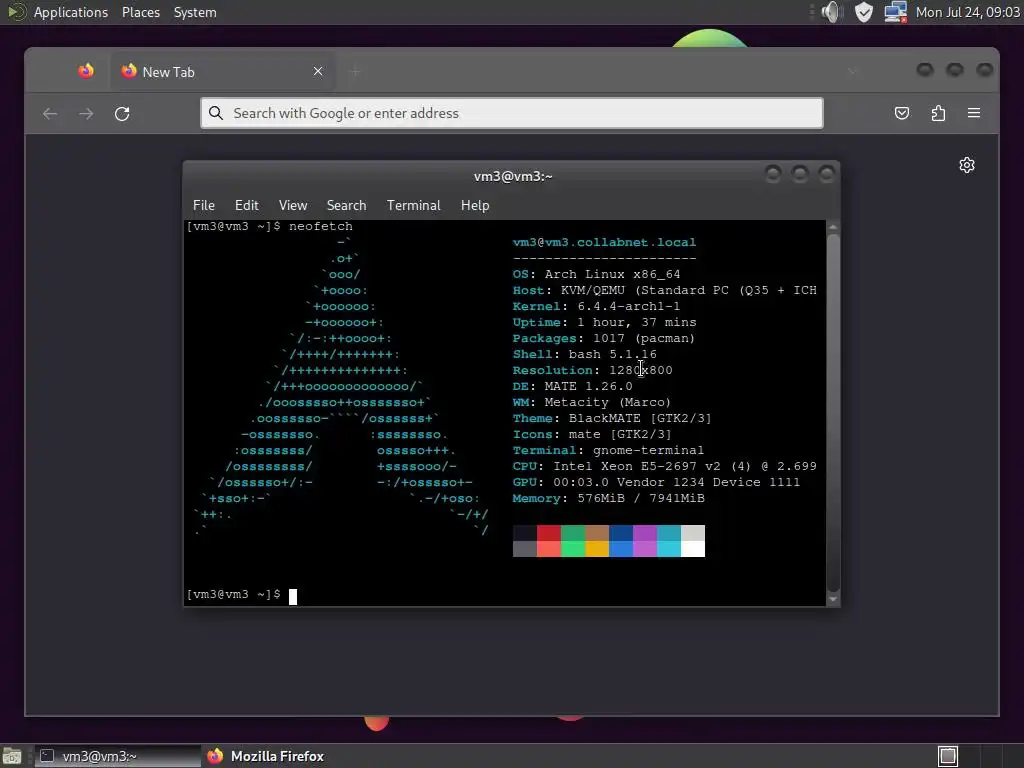Click the show desktop icon in bottom panel
The image size is (1024, 768).
tap(12, 756)
